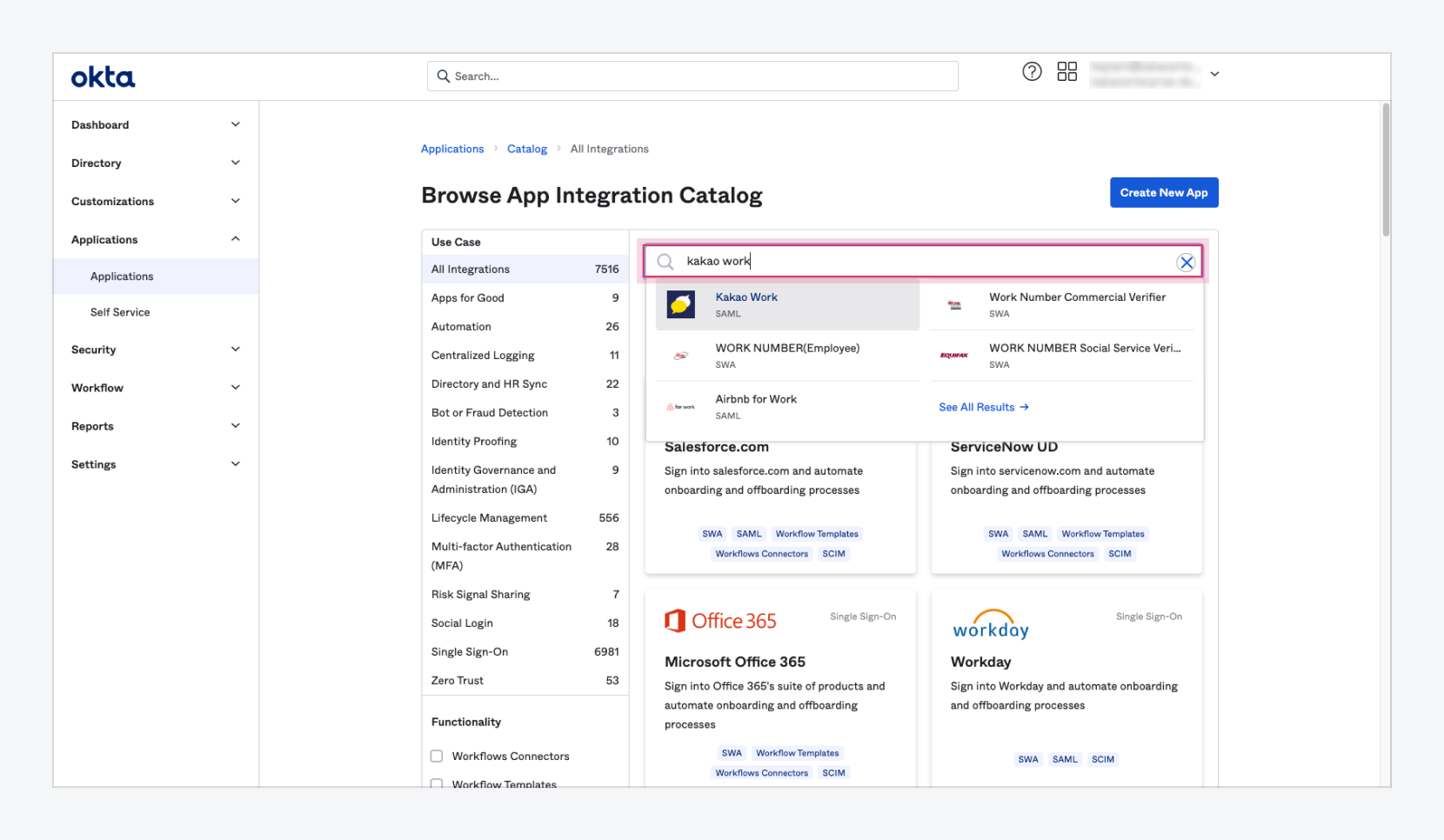
Task: Enable the Workflows Connectors checkbox
Action: coord(437,757)
